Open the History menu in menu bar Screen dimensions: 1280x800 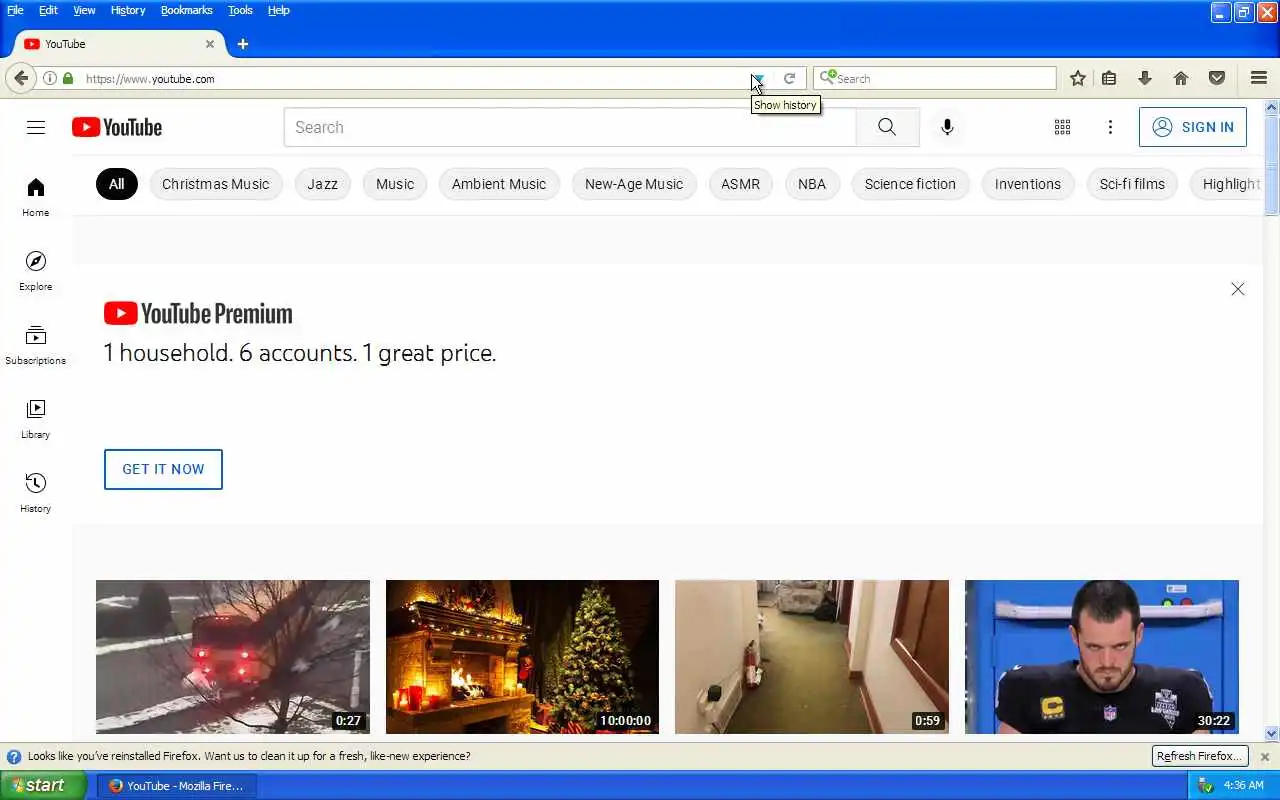[127, 10]
